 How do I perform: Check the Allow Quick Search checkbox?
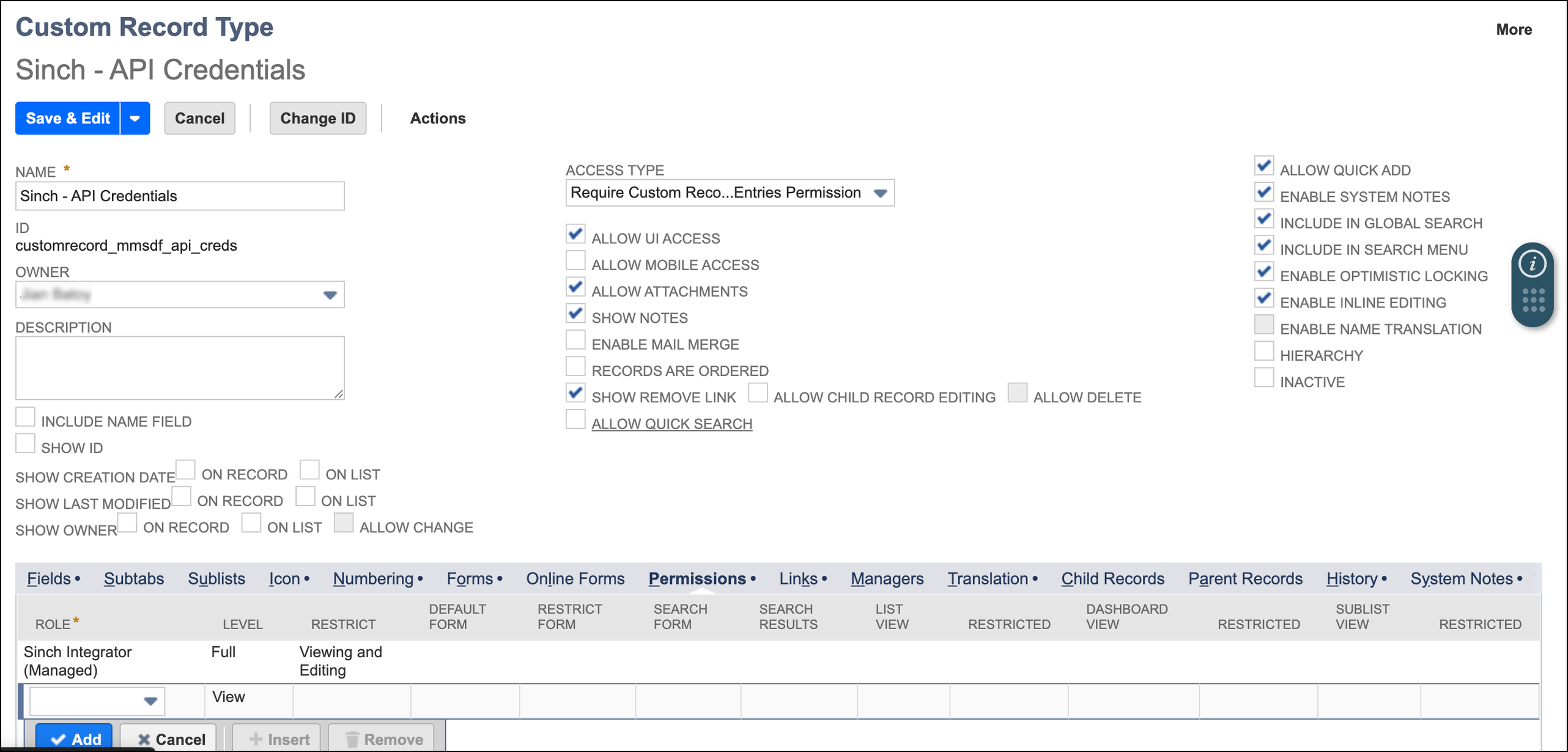[575, 419]
